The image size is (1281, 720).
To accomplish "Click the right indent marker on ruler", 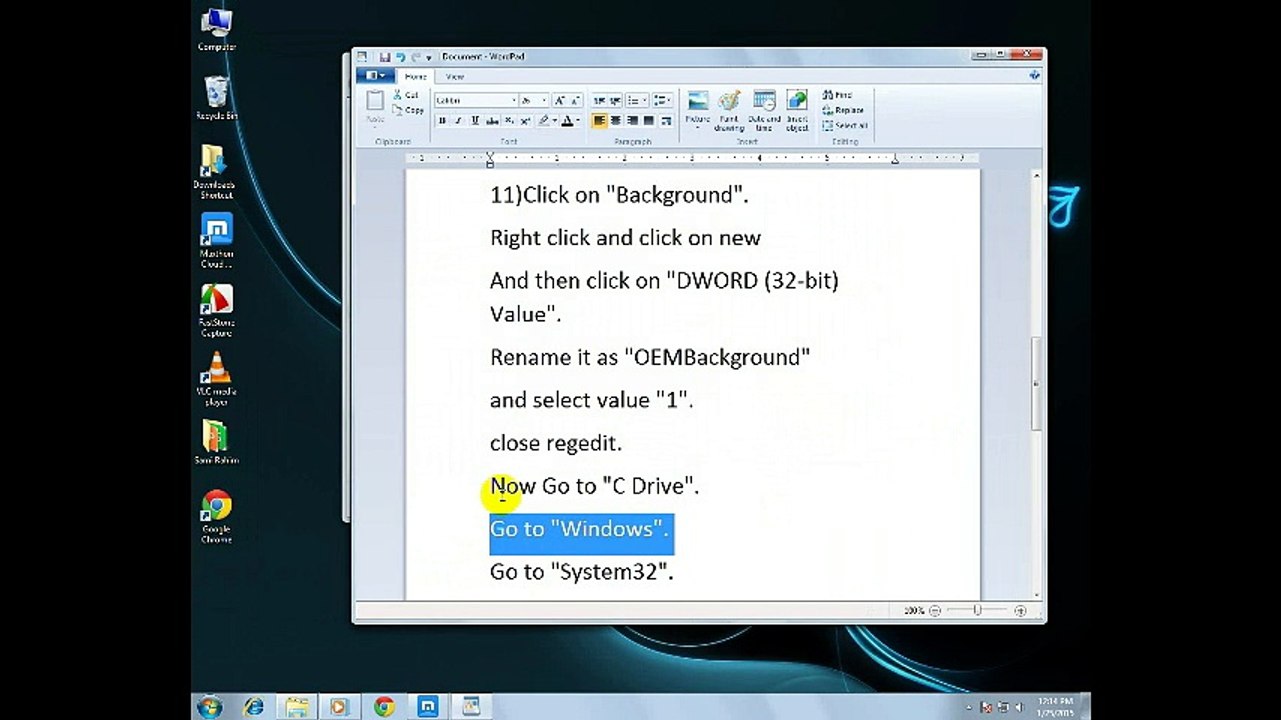I will (x=895, y=160).
